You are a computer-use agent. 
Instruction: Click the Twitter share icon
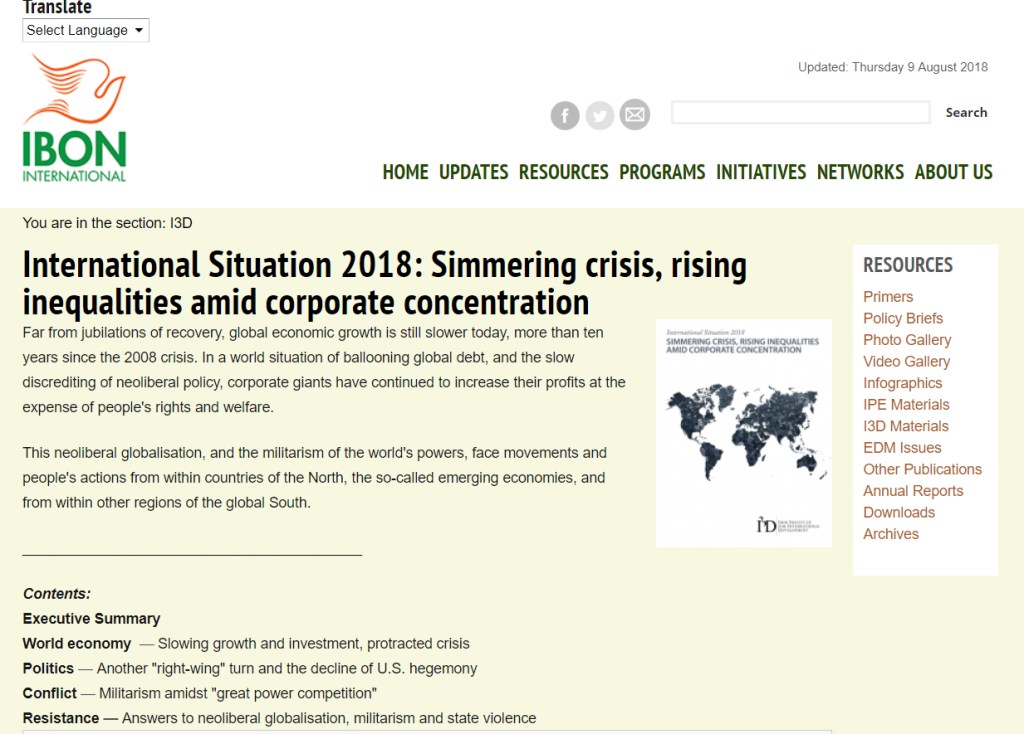click(599, 115)
